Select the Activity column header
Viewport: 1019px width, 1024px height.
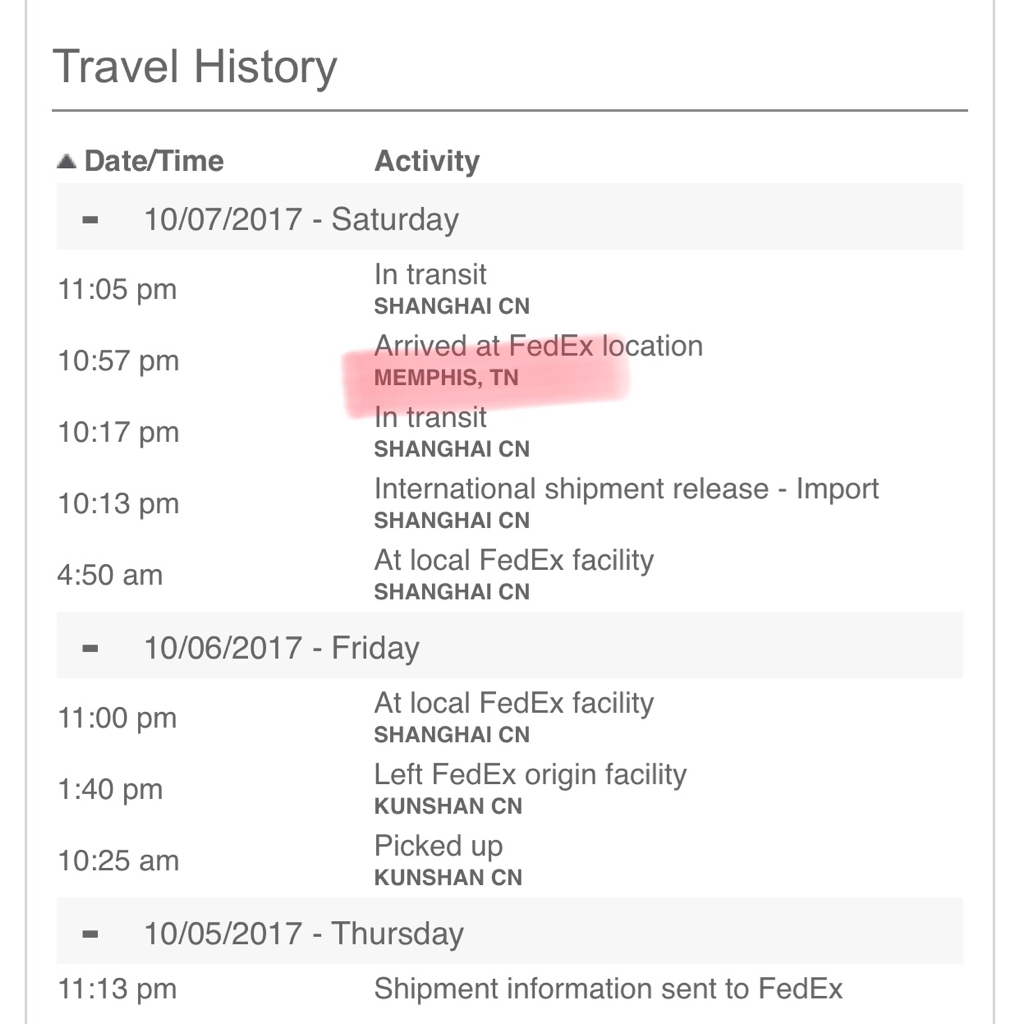(x=427, y=161)
